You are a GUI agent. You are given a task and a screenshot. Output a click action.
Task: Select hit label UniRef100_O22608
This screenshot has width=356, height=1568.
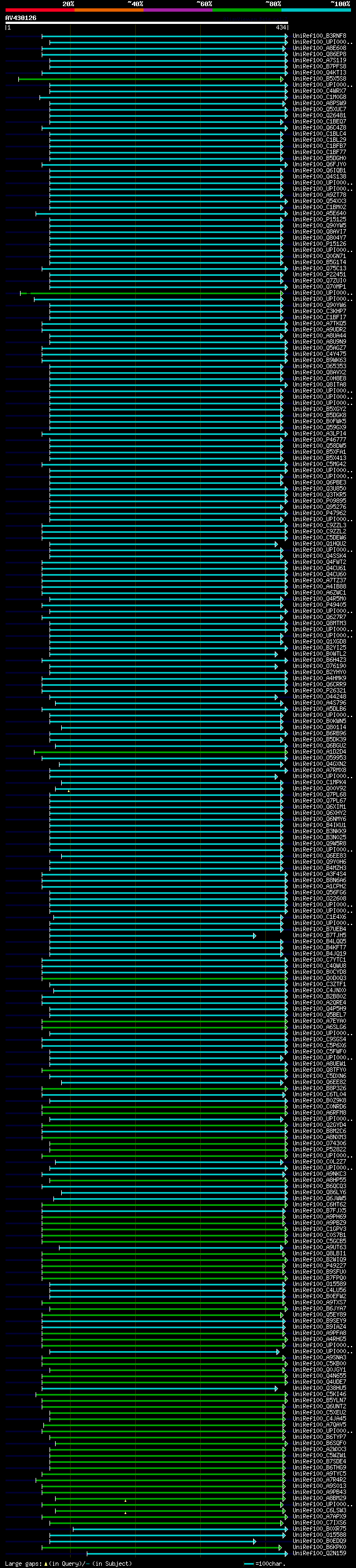tap(319, 898)
